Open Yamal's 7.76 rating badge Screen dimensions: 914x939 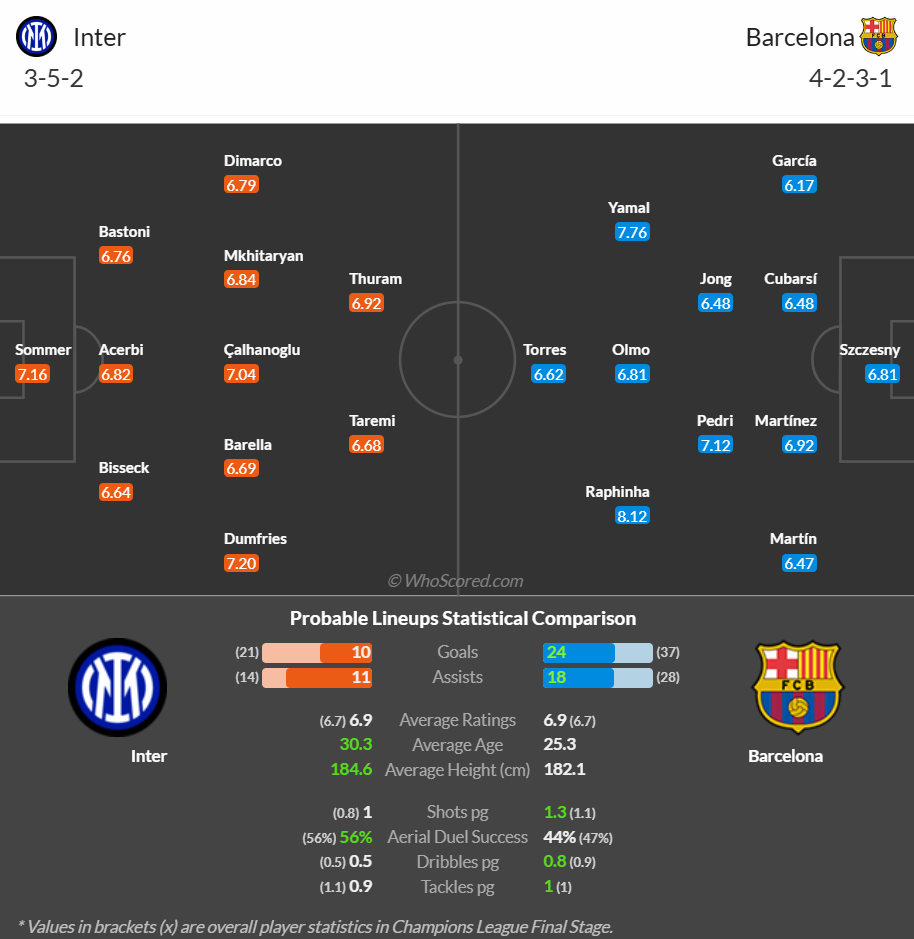pyautogui.click(x=632, y=232)
